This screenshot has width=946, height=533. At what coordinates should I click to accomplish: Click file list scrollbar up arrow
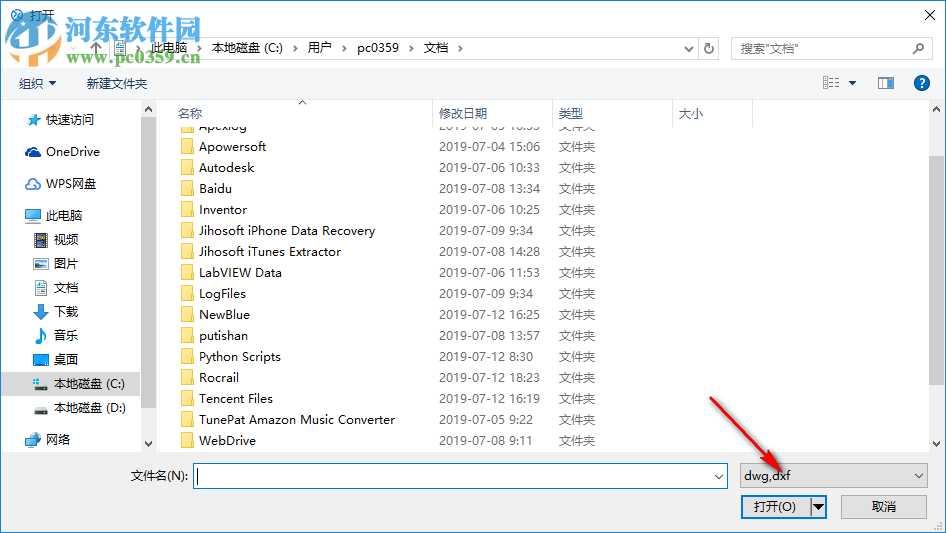pos(936,109)
